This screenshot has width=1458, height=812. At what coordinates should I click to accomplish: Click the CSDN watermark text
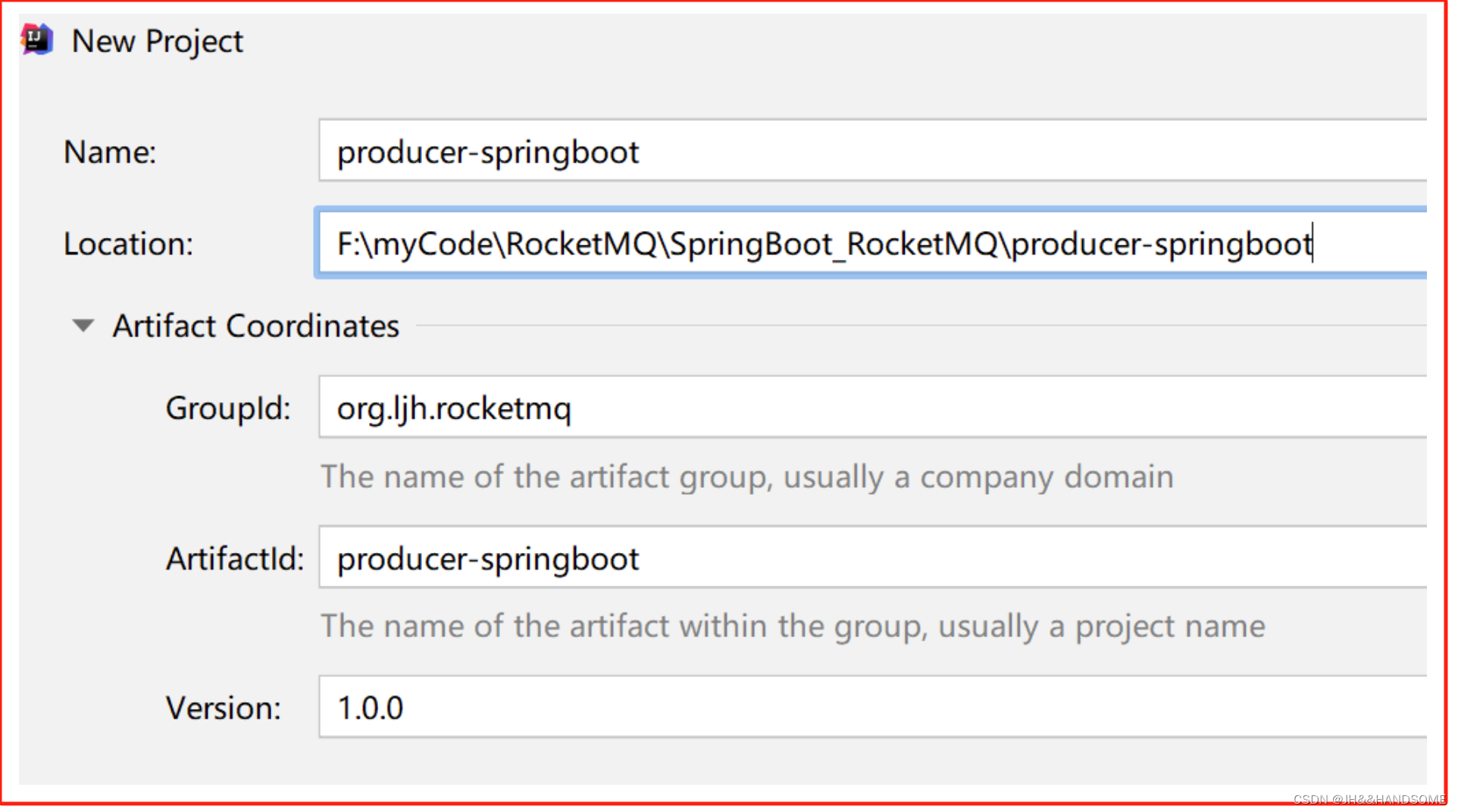coord(1369,799)
